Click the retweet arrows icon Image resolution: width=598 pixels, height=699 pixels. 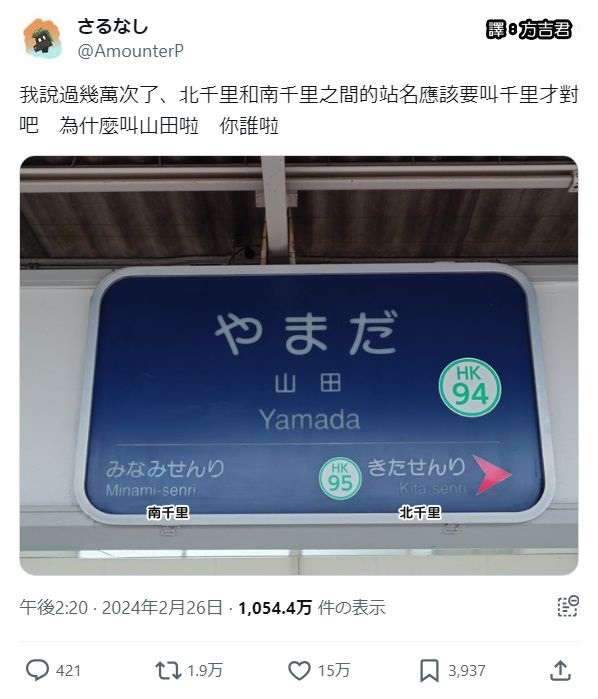click(x=168, y=670)
